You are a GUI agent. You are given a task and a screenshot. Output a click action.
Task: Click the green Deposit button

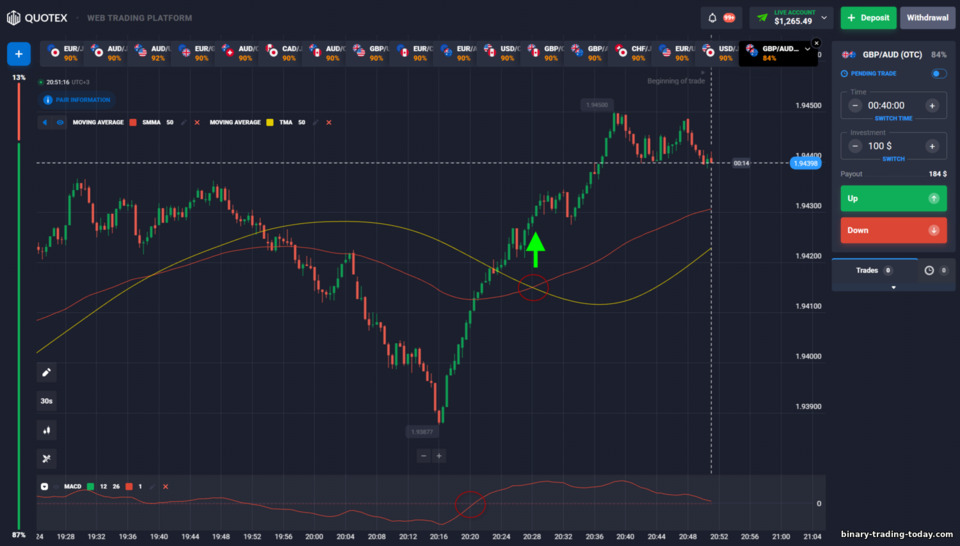pos(868,18)
